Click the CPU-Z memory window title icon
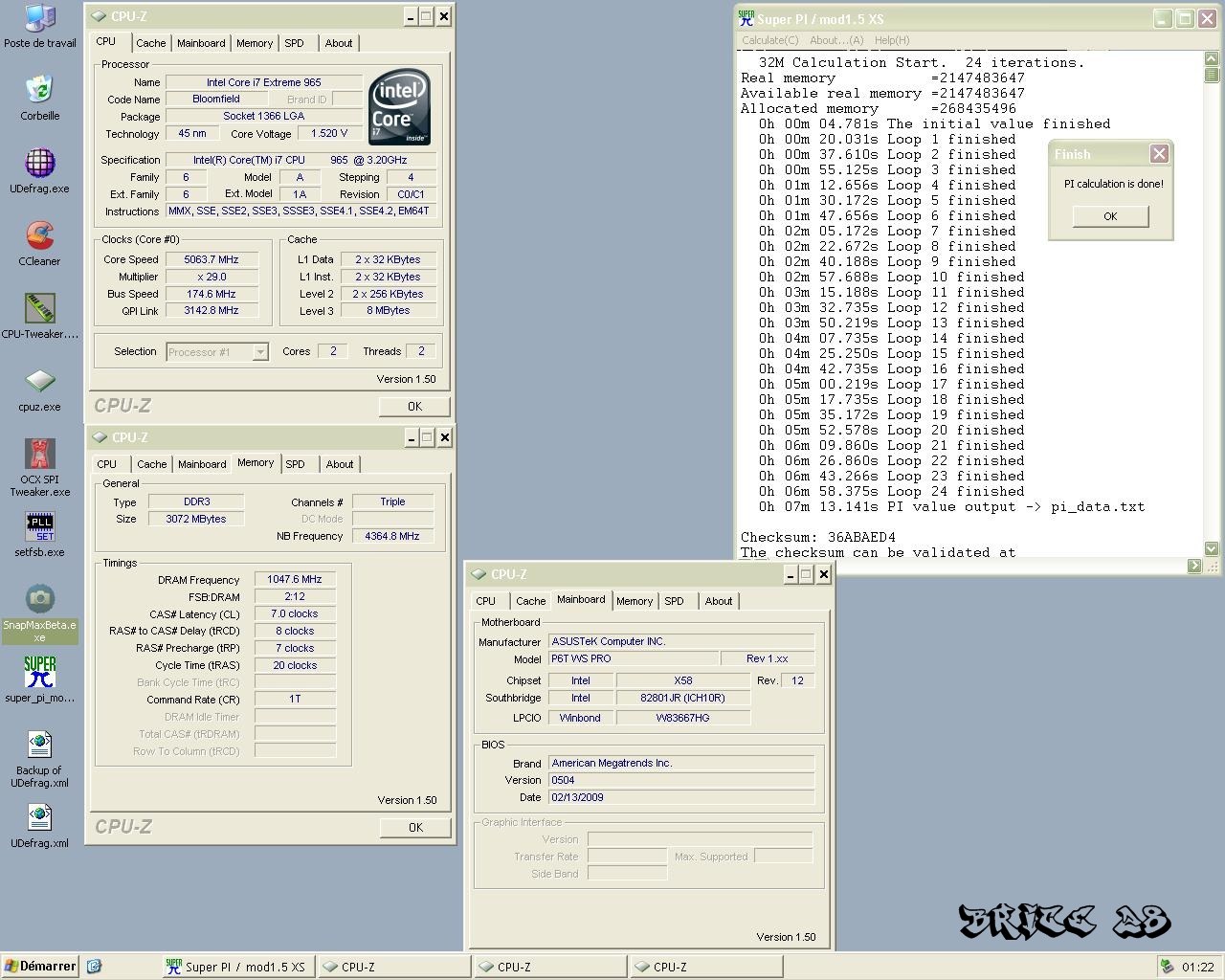Screen dimensions: 1225x980 [x=100, y=437]
